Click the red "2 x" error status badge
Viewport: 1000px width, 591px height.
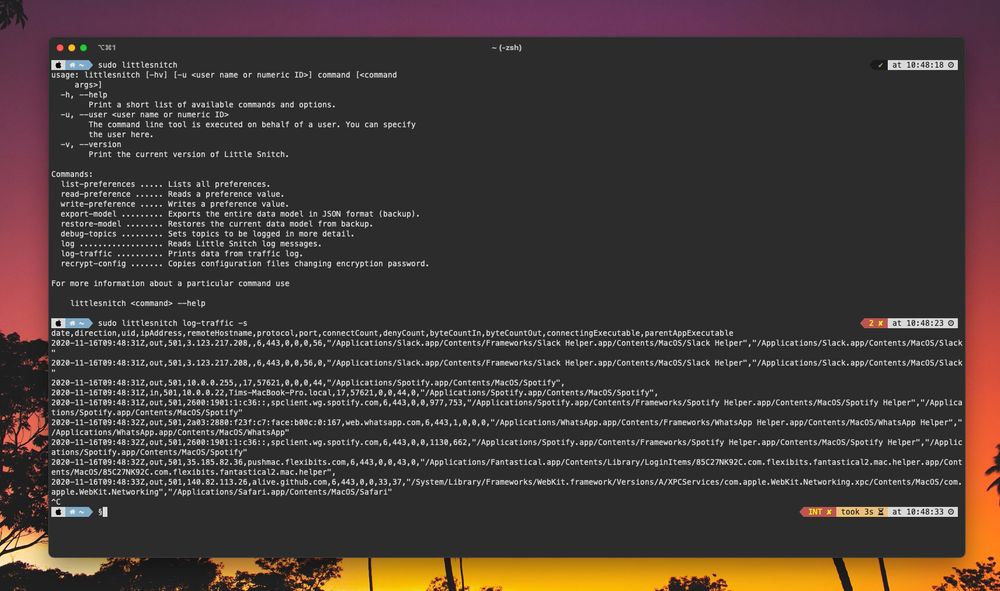point(875,323)
